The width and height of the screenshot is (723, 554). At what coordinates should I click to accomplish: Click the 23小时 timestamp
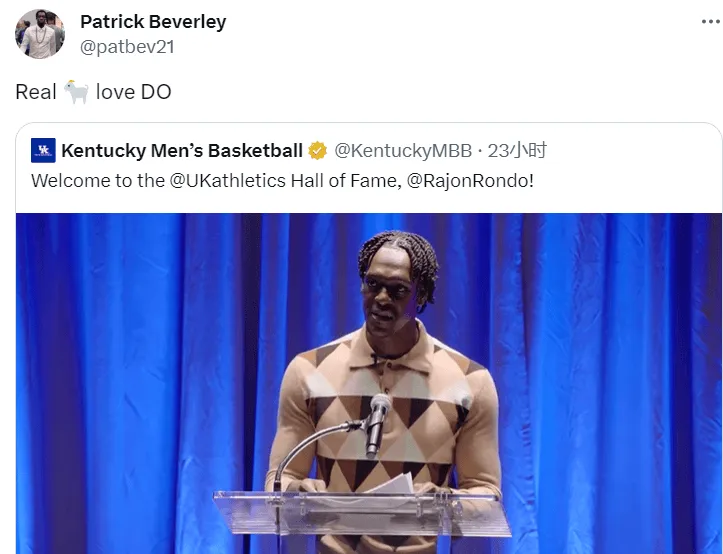pos(517,150)
